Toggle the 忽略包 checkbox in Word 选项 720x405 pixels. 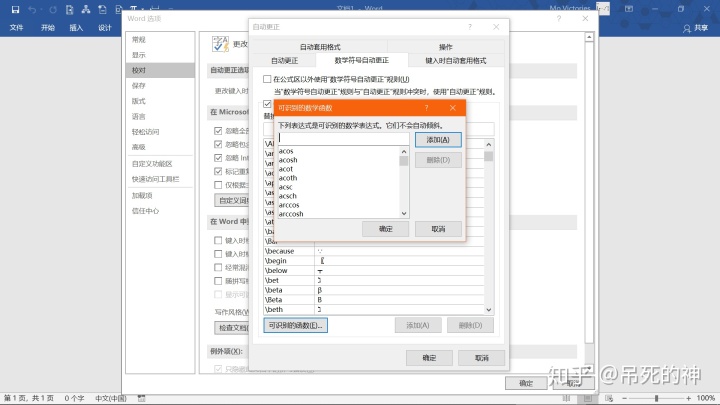pyautogui.click(x=218, y=144)
